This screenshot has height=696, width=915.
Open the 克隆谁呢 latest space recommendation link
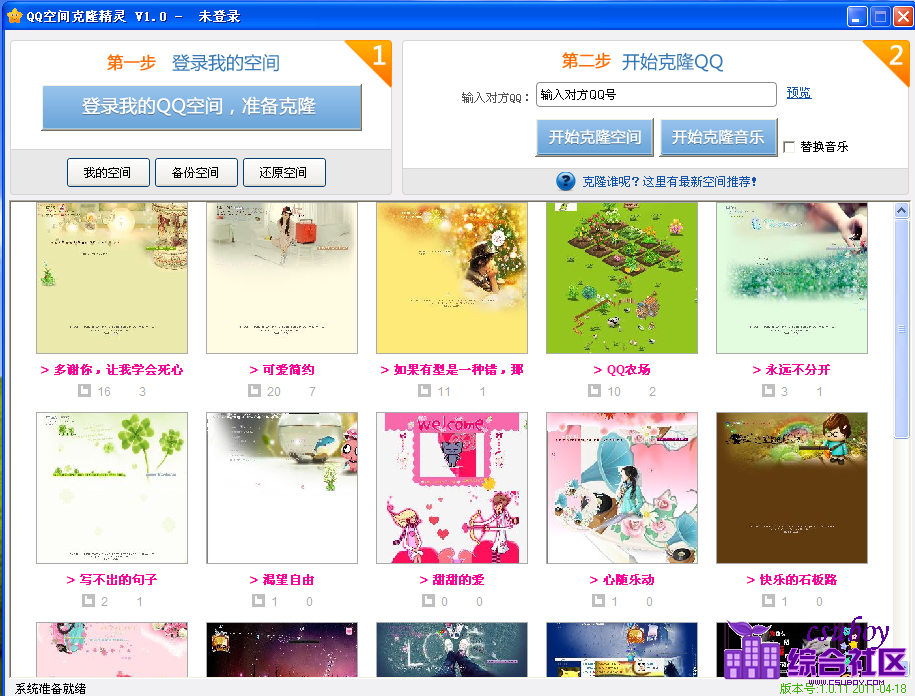click(670, 181)
